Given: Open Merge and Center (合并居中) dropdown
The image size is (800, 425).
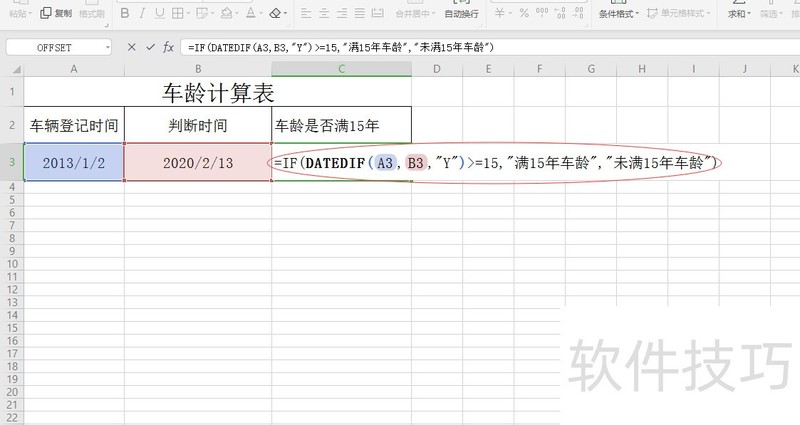Looking at the screenshot, I should tap(415, 14).
